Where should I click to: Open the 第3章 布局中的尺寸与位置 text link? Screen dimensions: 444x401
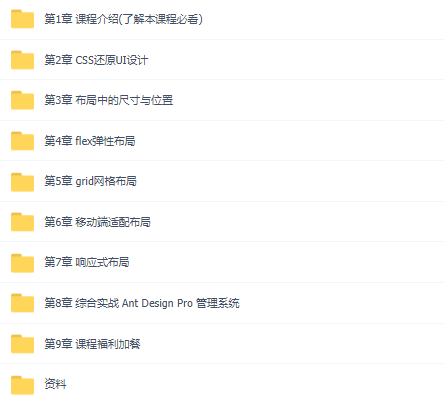pyautogui.click(x=109, y=100)
